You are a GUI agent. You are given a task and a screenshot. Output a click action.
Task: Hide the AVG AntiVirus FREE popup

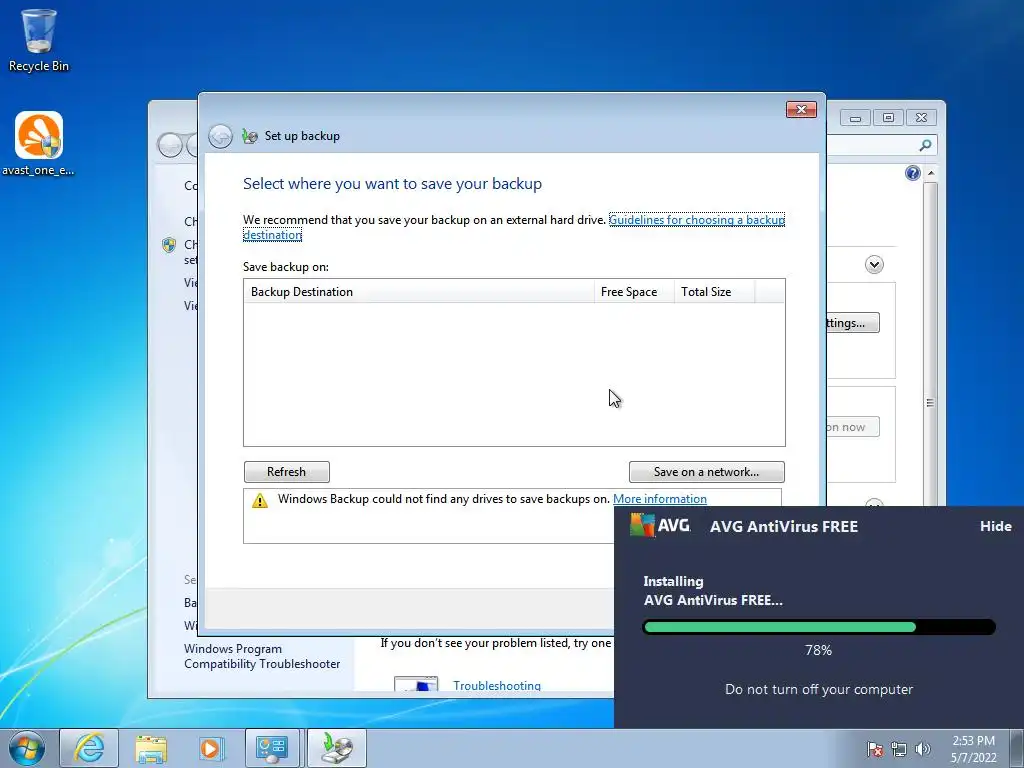[x=995, y=526]
